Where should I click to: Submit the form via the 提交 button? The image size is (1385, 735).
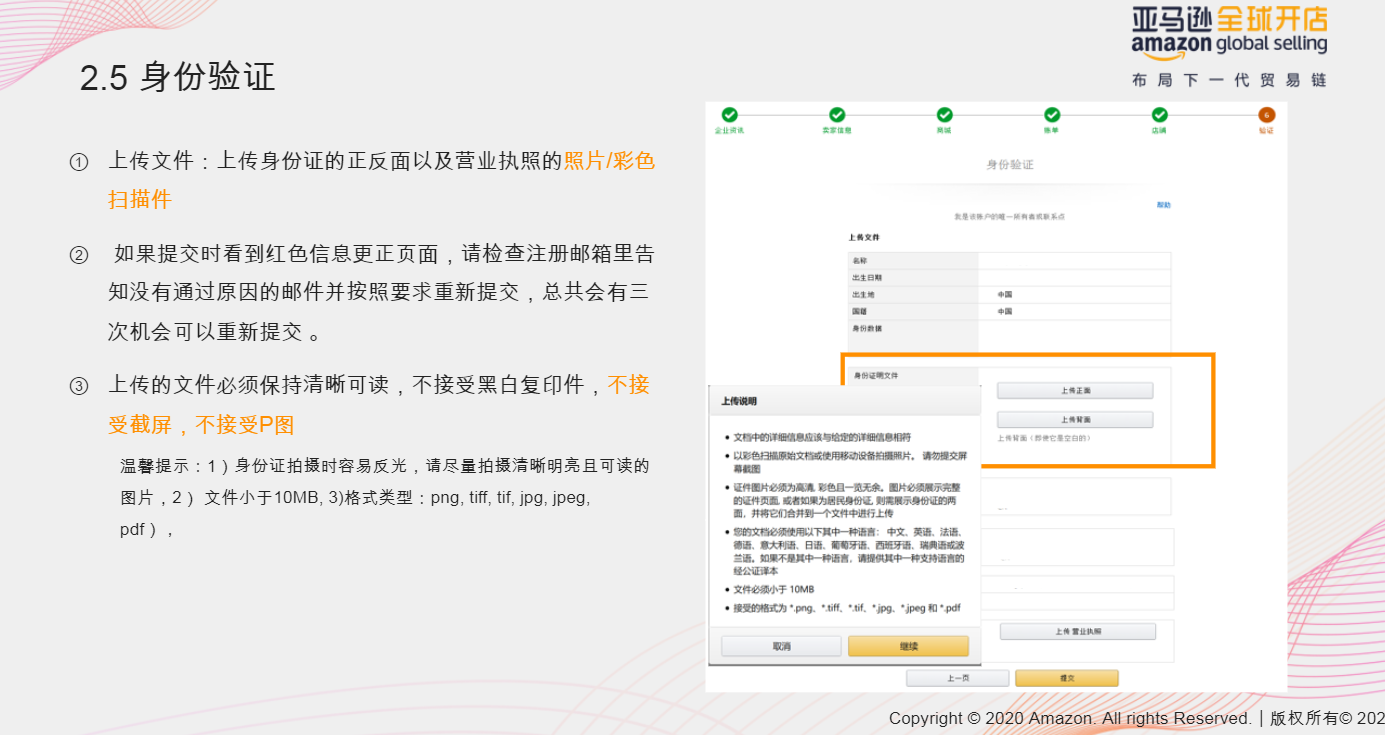pyautogui.click(x=1066, y=677)
